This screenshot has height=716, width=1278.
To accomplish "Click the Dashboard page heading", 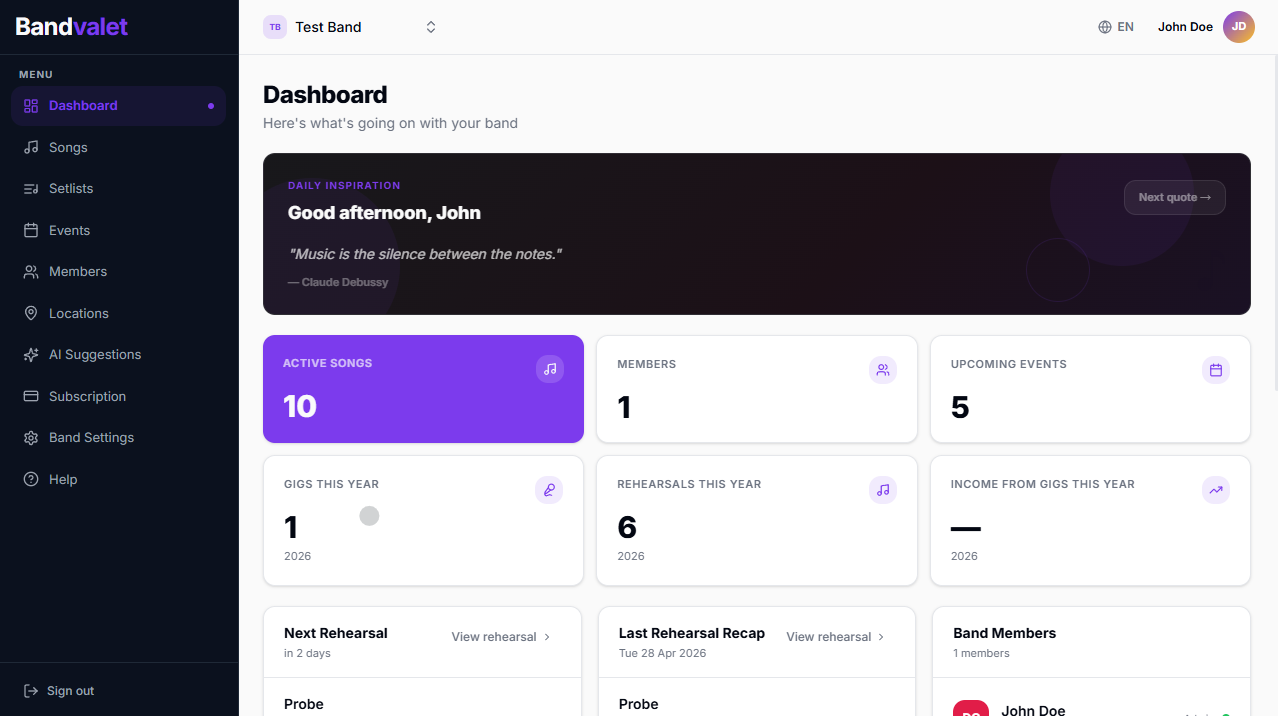I will pyautogui.click(x=325, y=95).
